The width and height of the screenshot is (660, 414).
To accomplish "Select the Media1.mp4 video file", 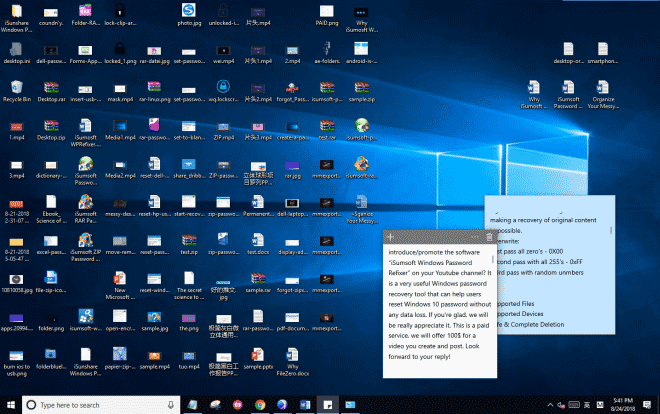I will coord(120,124).
